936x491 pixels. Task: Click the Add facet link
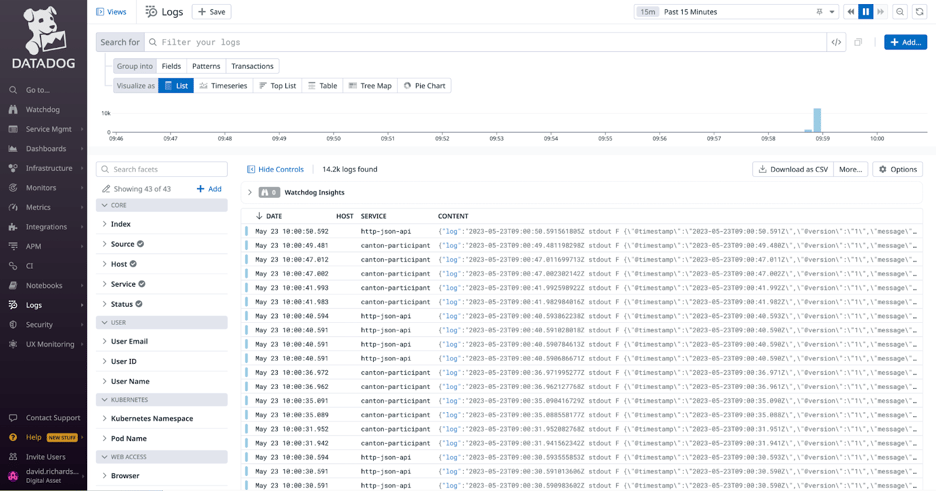pos(209,189)
